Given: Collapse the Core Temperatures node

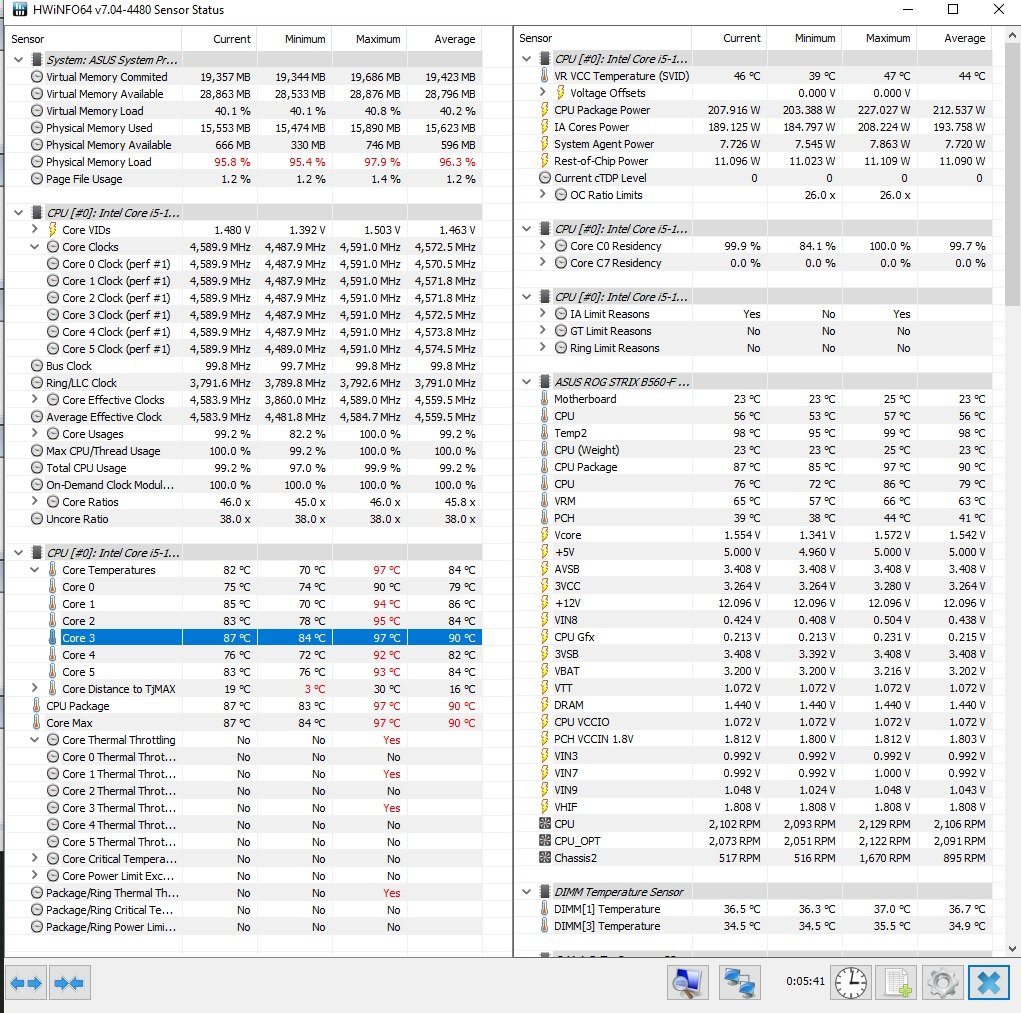Looking at the screenshot, I should [x=35, y=570].
